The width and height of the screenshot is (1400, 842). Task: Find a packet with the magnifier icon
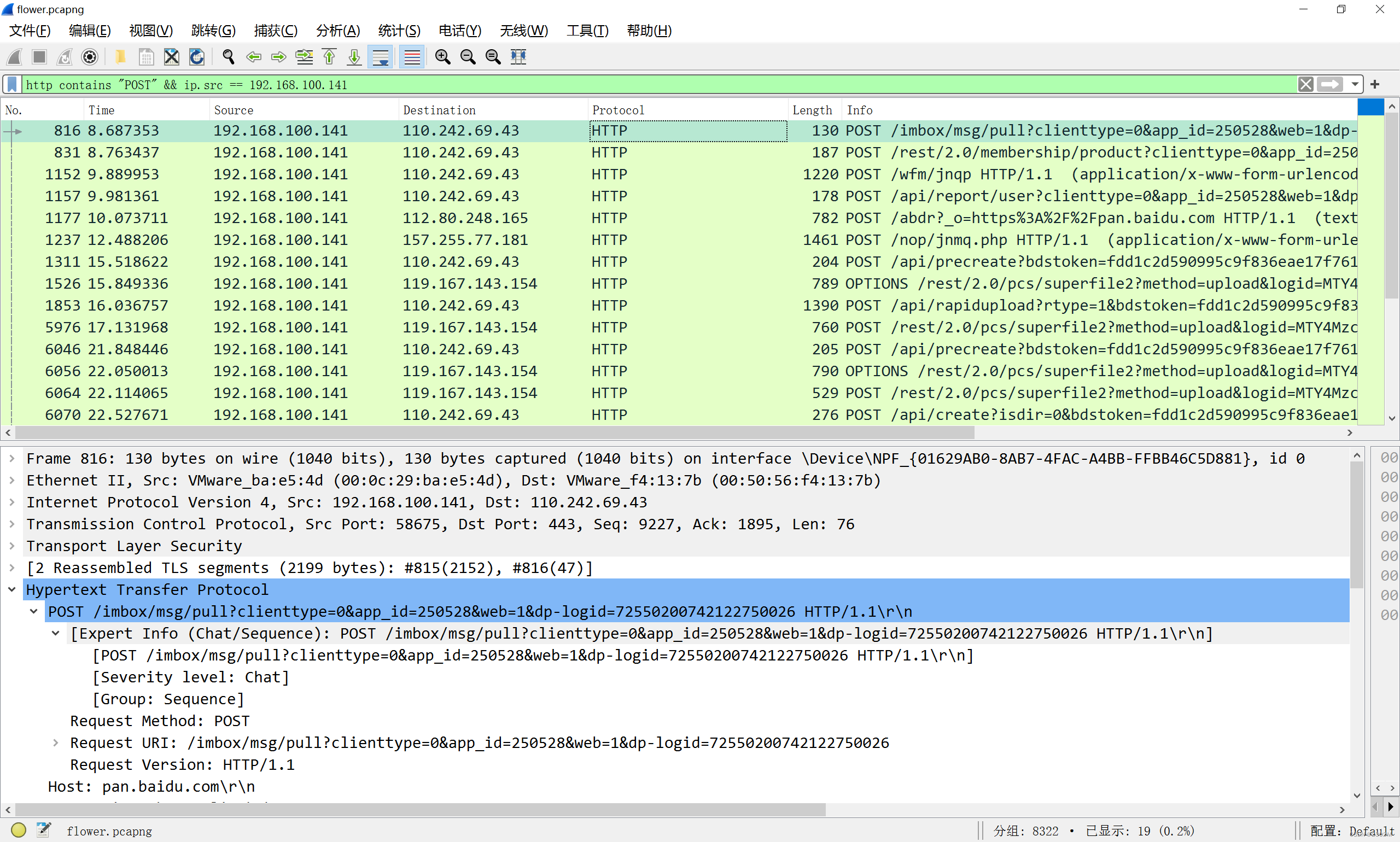[228, 57]
